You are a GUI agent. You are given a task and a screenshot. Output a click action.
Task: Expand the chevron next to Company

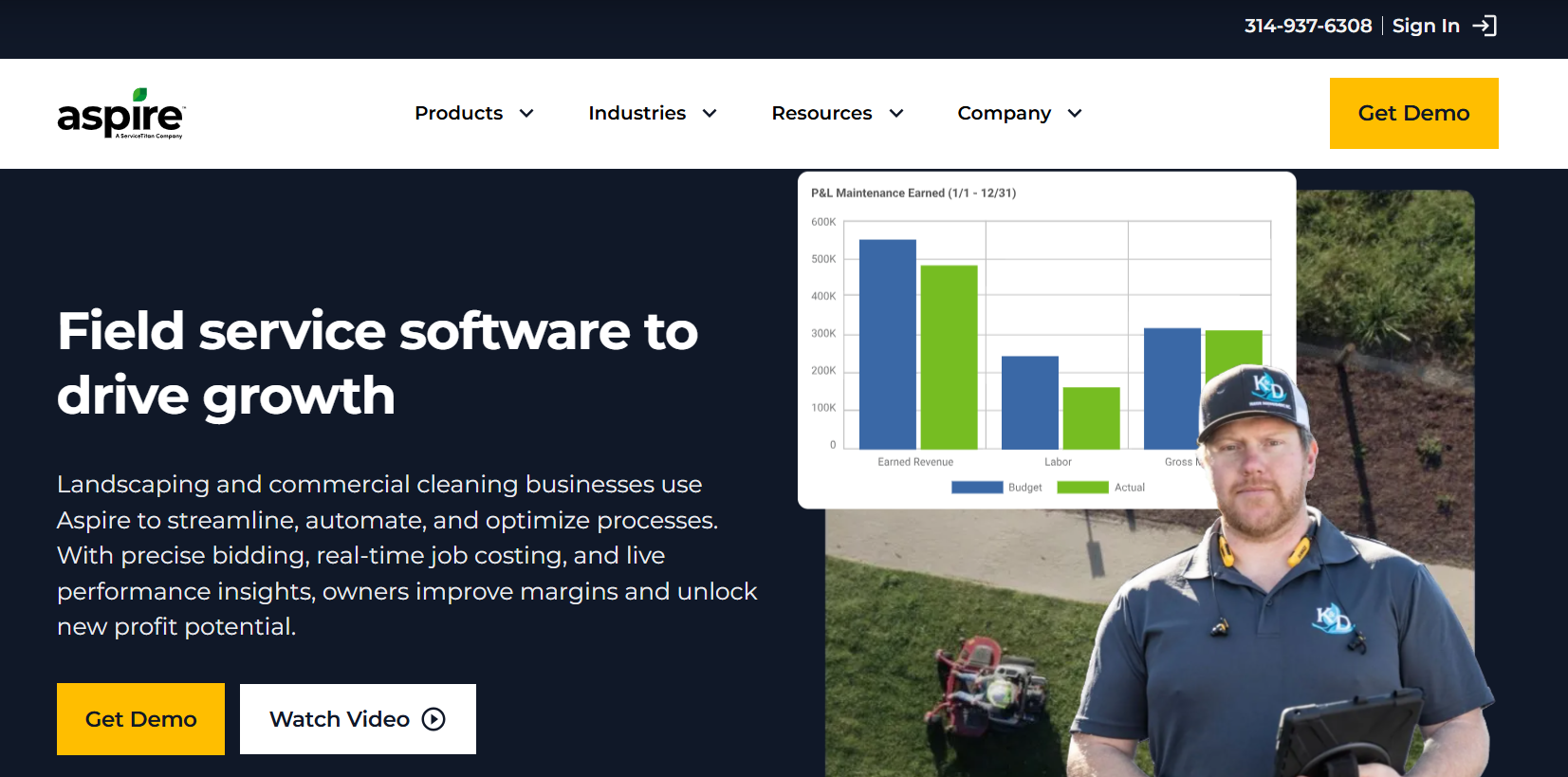[1075, 113]
